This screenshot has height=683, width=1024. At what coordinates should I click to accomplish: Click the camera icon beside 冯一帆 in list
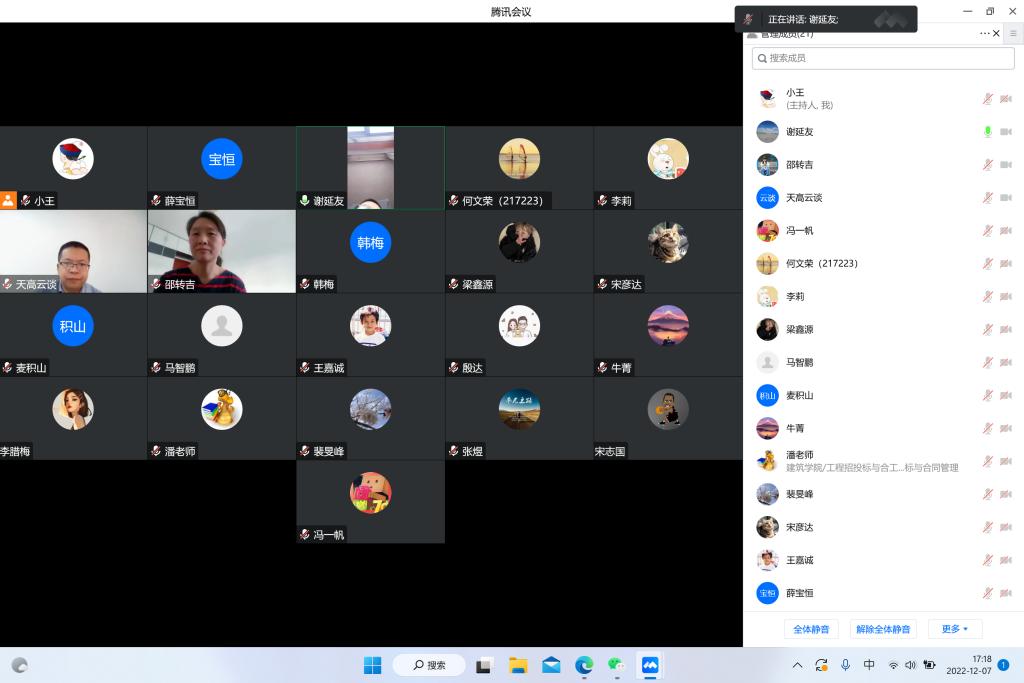coord(1006,231)
